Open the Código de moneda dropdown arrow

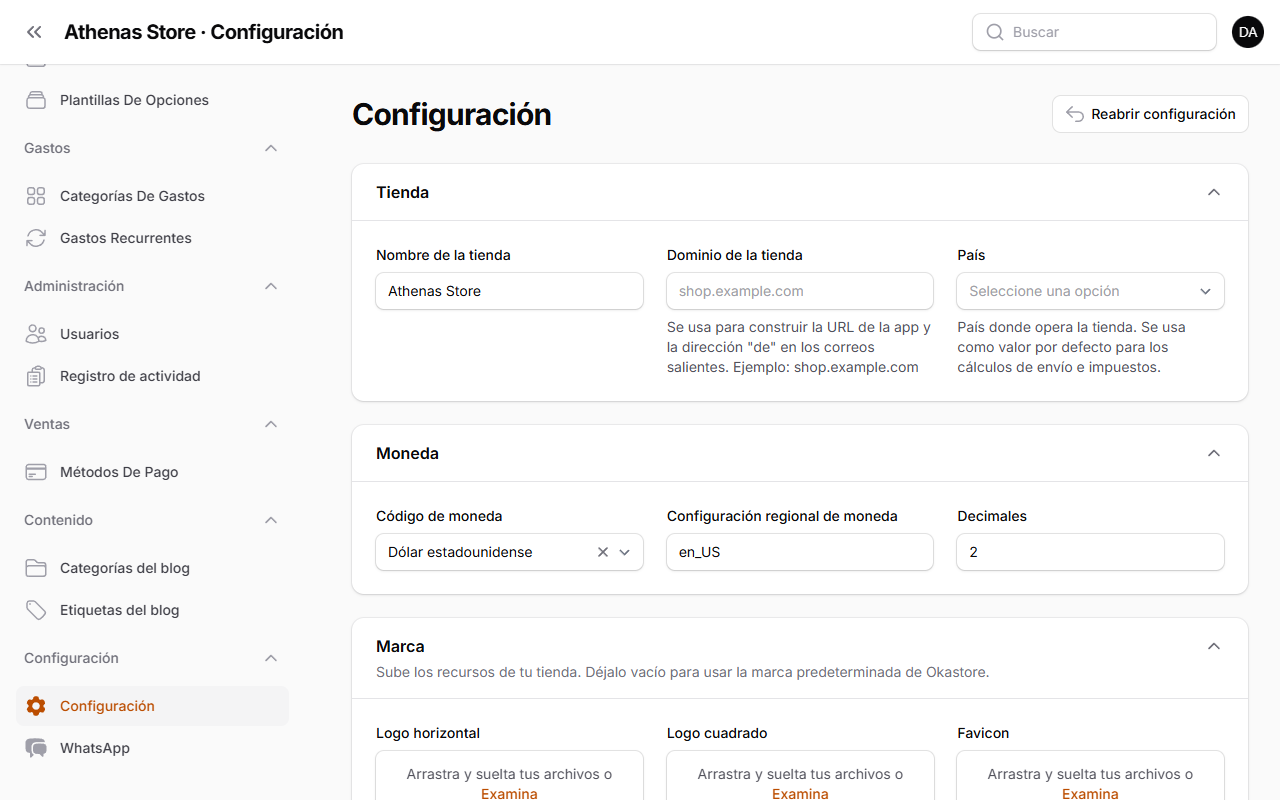(x=625, y=552)
